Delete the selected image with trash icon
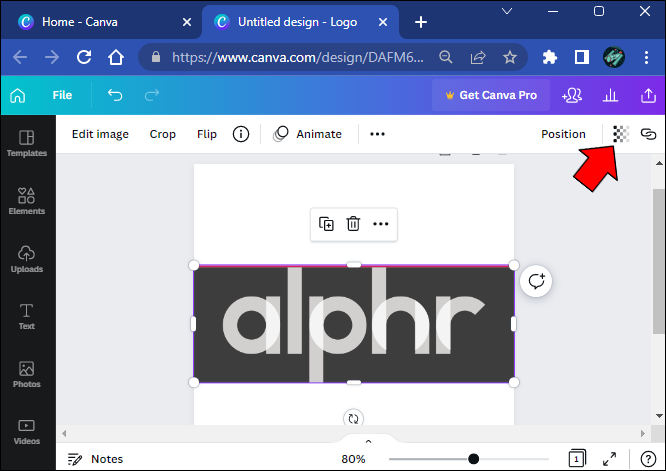Viewport: 666px width, 471px height. click(353, 224)
